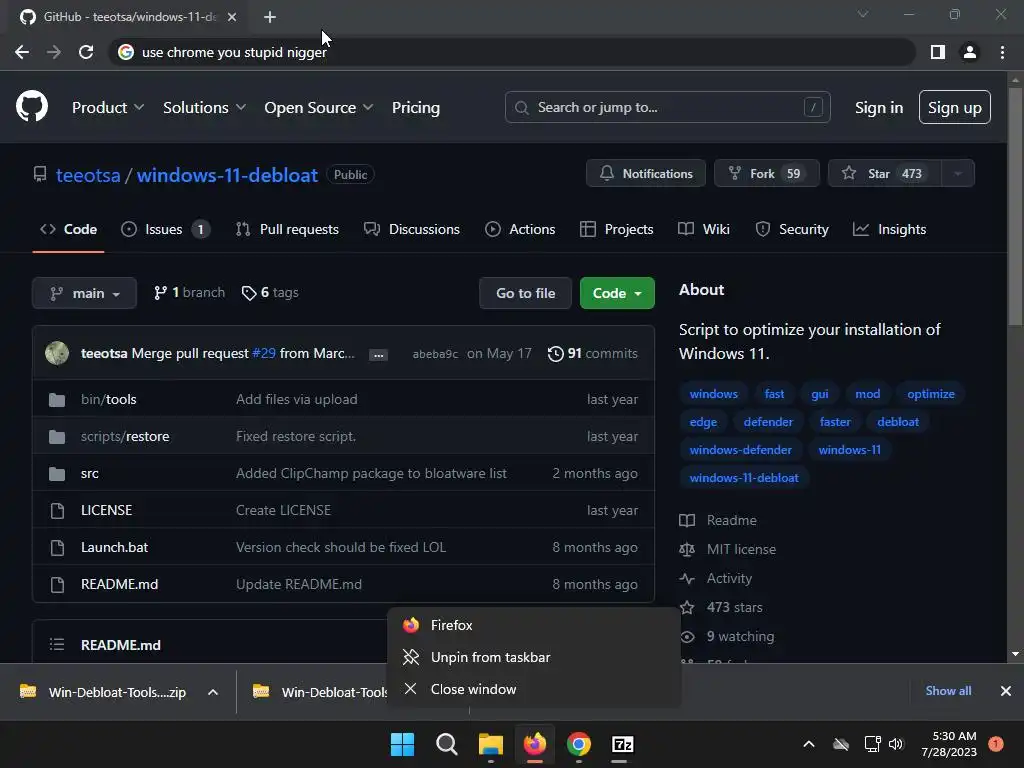This screenshot has width=1024, height=768.
Task: Open the main branch selector
Action: [84, 293]
